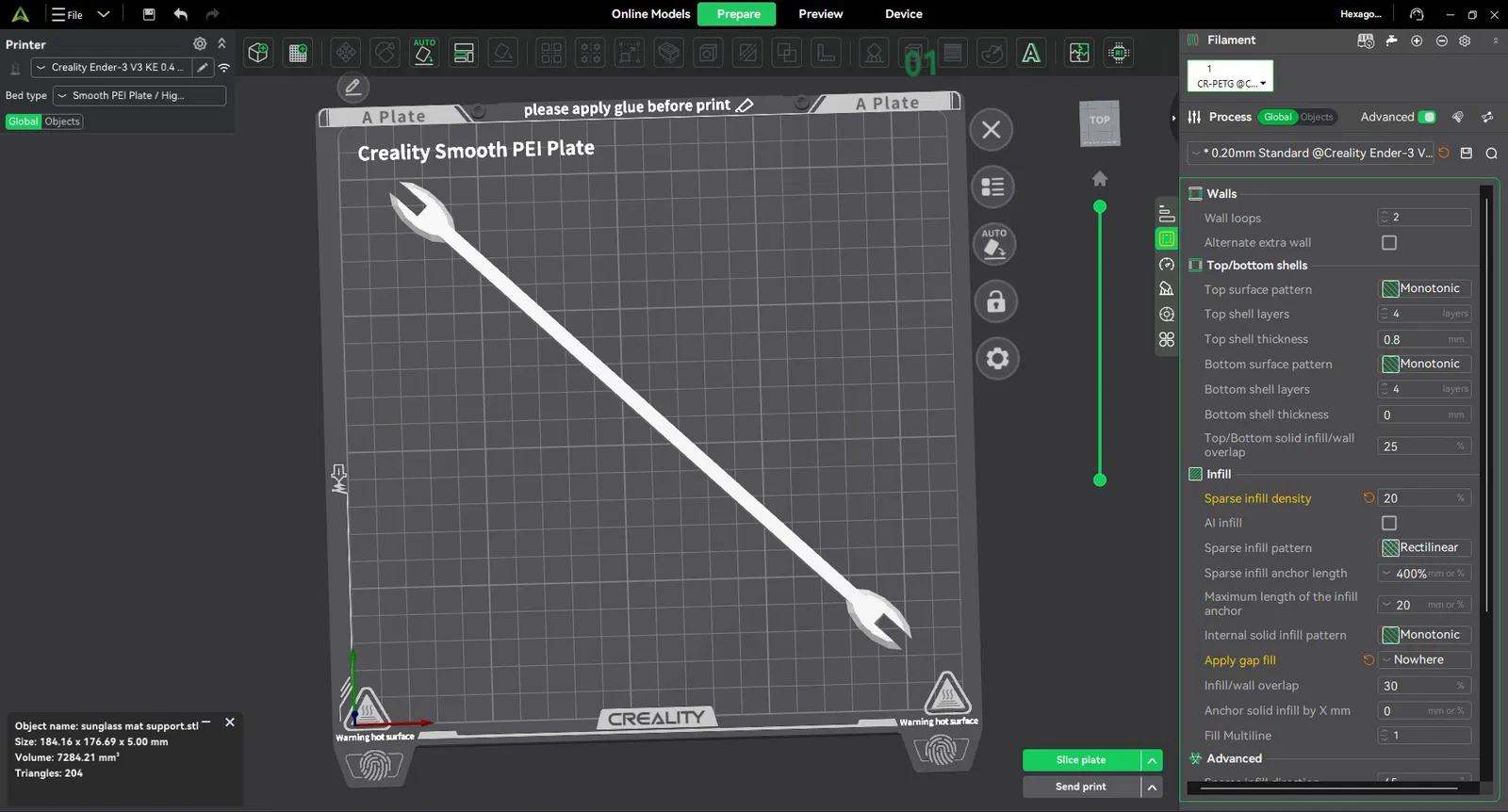
Task: Open Printer settings gear icon
Action: click(200, 43)
